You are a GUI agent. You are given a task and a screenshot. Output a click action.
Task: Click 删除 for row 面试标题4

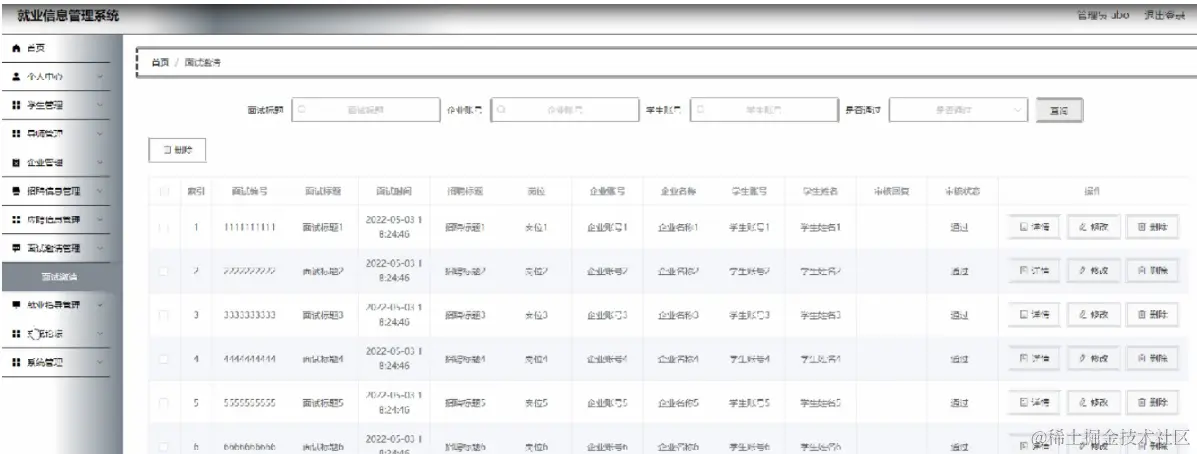pyautogui.click(x=1152, y=358)
